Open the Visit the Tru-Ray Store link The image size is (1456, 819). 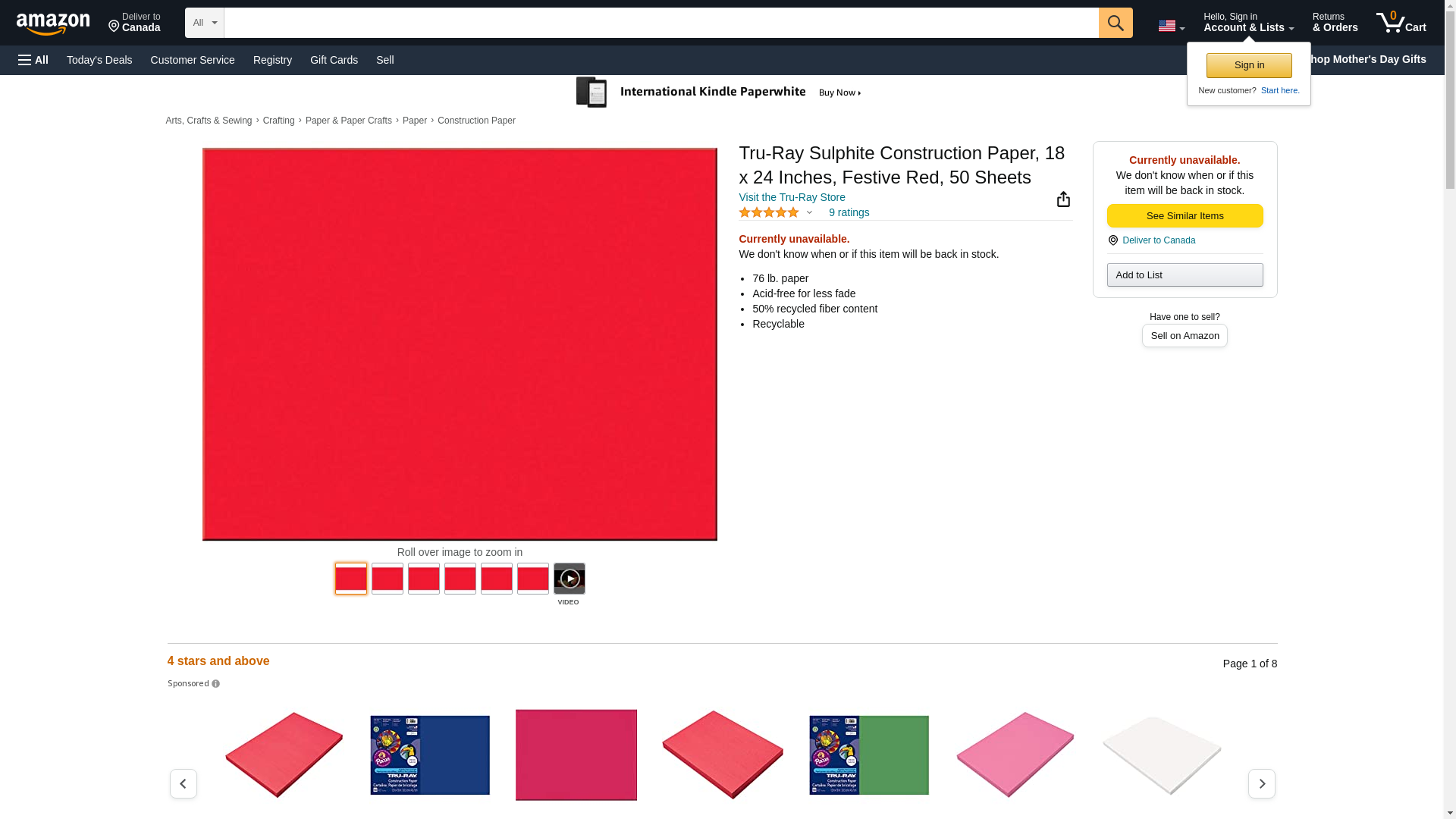[792, 197]
